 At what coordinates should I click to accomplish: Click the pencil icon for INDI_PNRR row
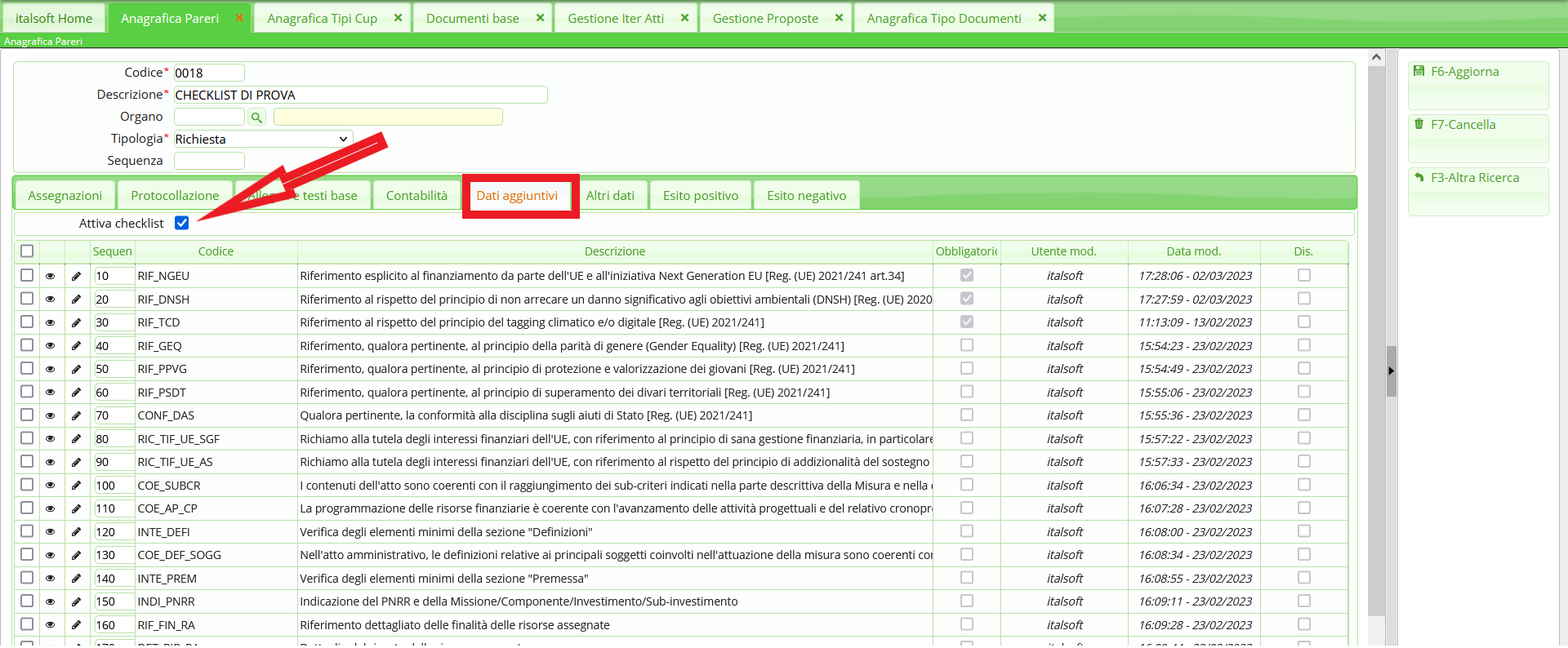pyautogui.click(x=76, y=602)
